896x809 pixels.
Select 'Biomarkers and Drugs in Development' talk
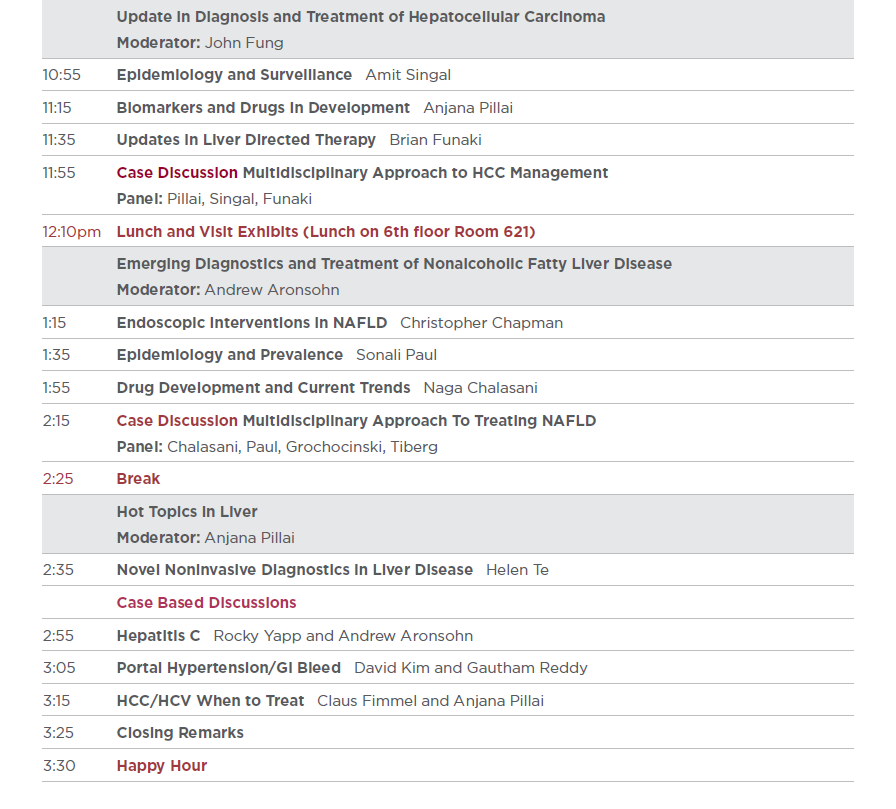(263, 108)
